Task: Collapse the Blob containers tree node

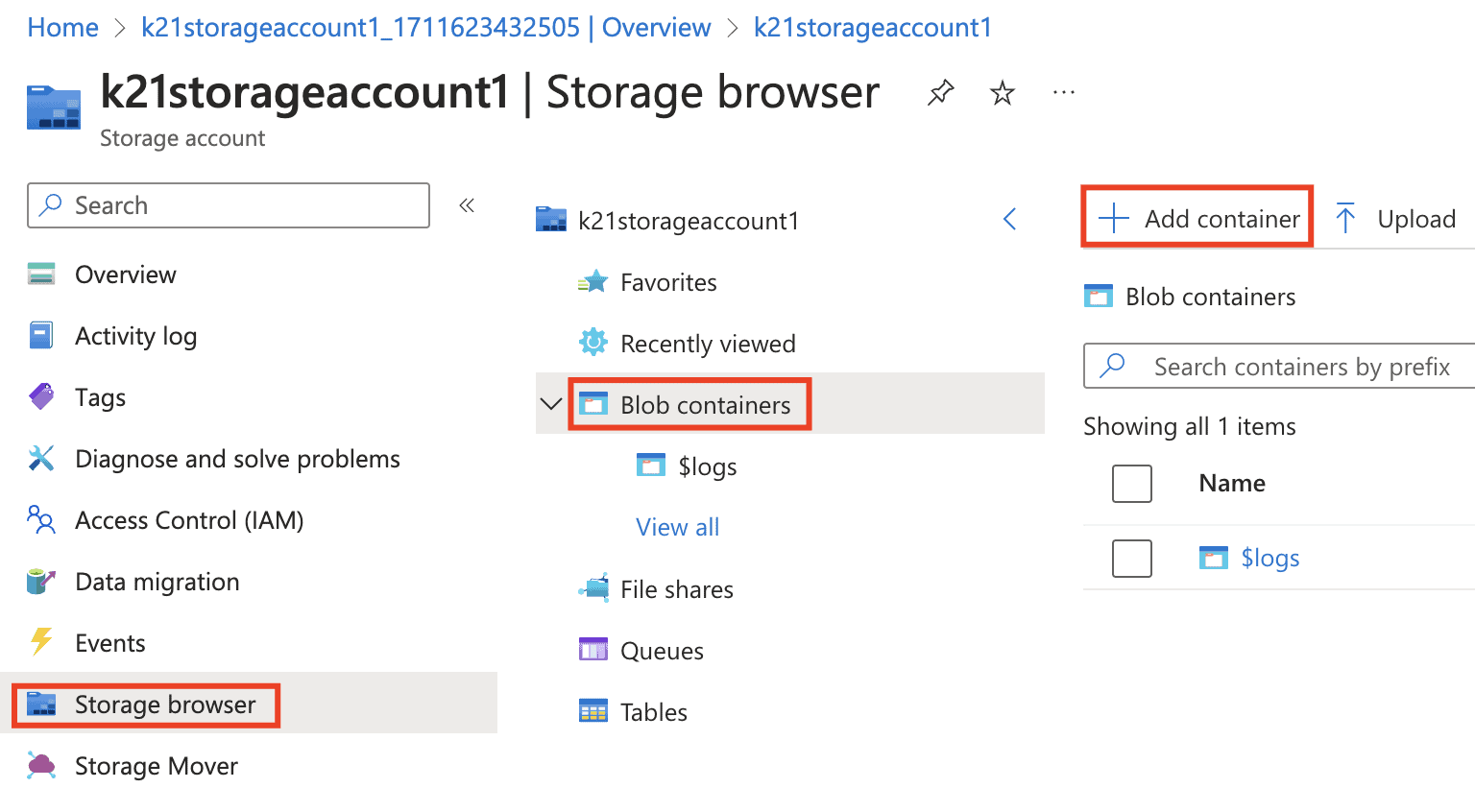Action: click(x=550, y=404)
